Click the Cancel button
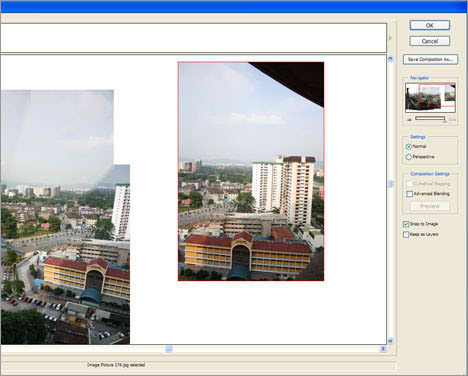This screenshot has width=468, height=376. click(x=430, y=41)
